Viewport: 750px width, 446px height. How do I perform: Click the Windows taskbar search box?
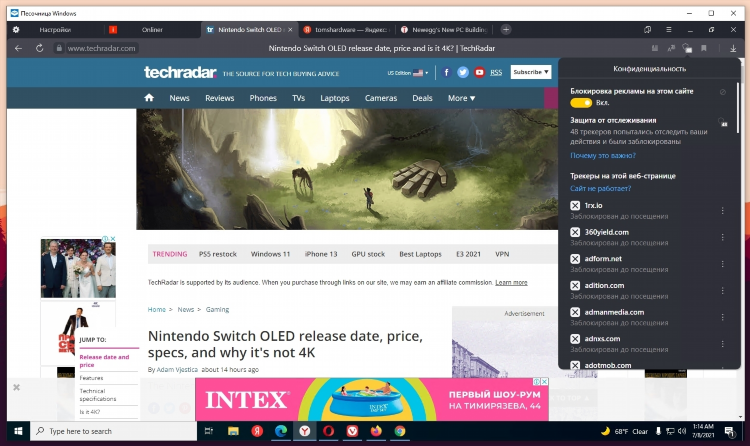114,431
